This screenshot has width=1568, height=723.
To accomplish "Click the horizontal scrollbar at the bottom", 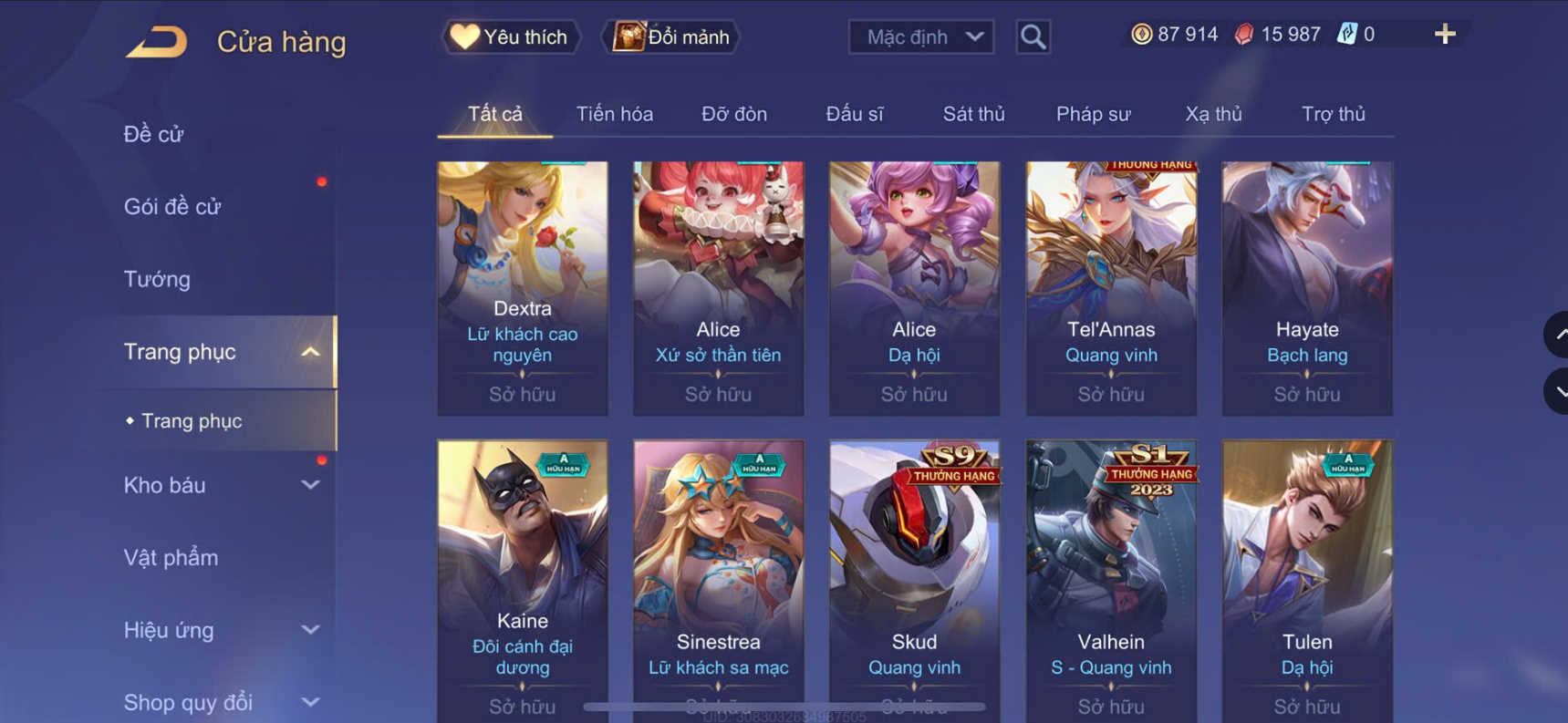I will point(784,707).
